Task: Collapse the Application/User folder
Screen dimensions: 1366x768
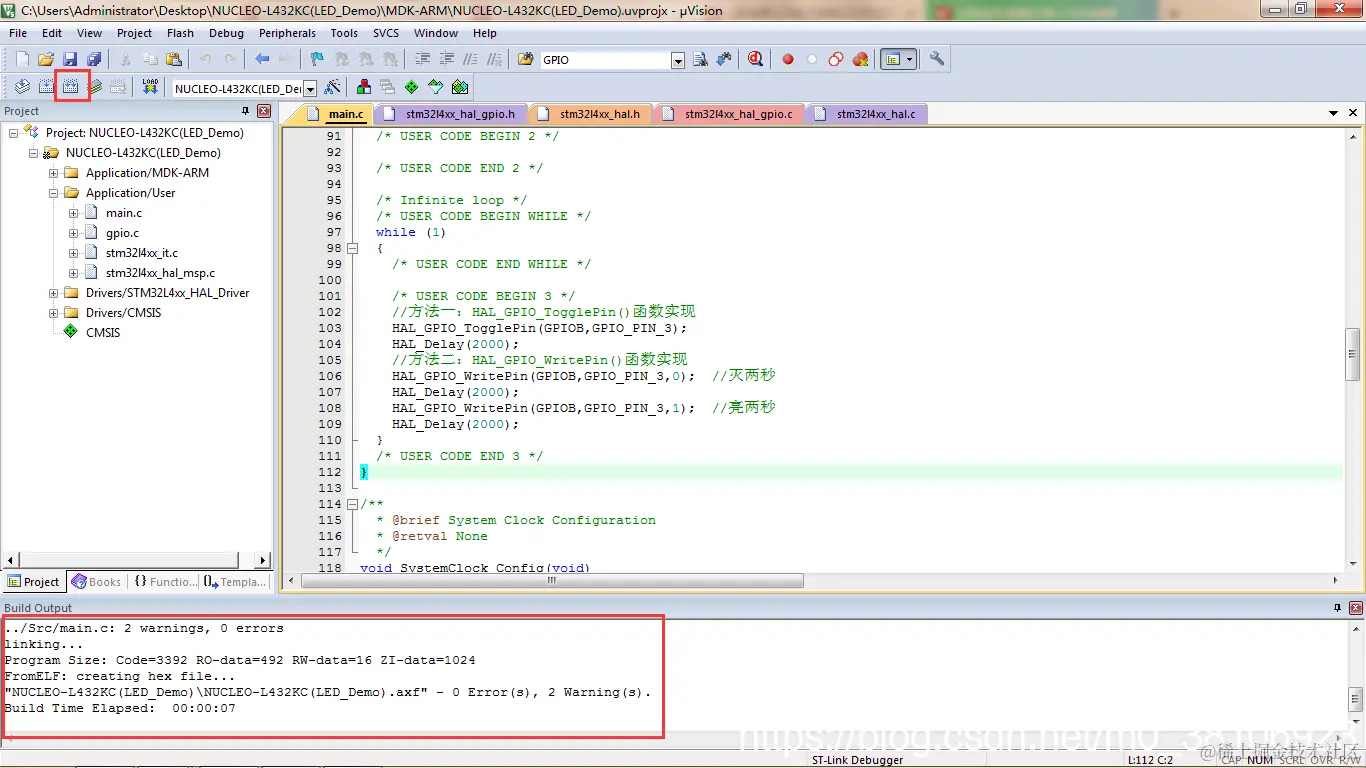Action: [x=54, y=193]
